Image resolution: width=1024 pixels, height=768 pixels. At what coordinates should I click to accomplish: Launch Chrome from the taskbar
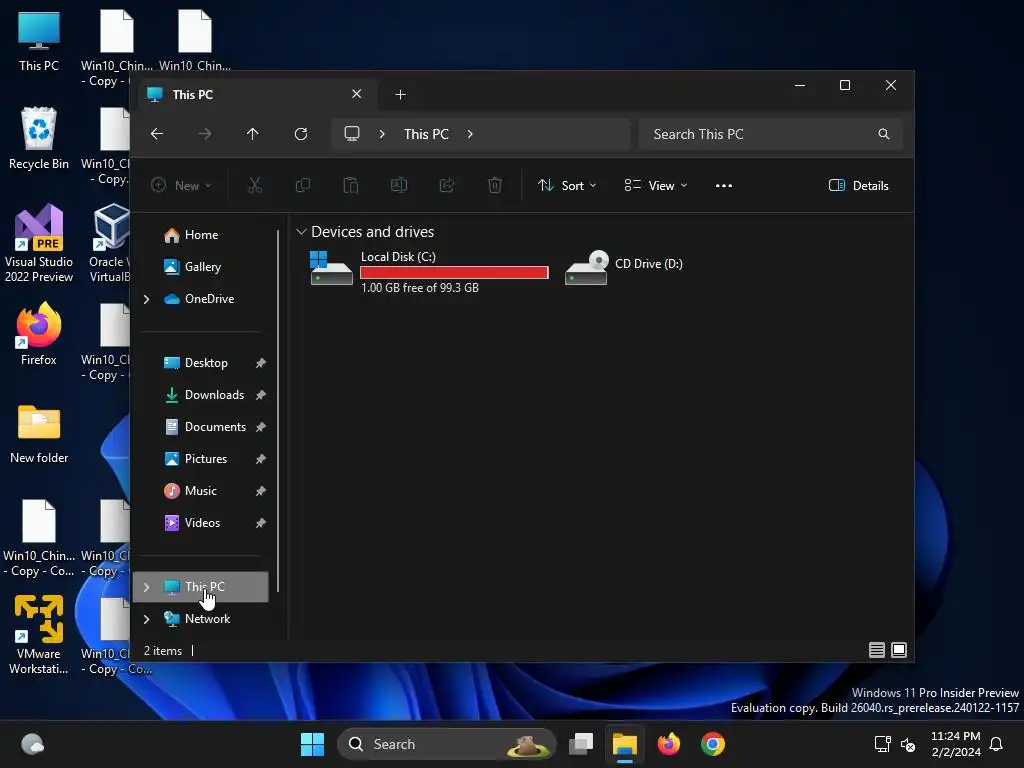pyautogui.click(x=712, y=744)
